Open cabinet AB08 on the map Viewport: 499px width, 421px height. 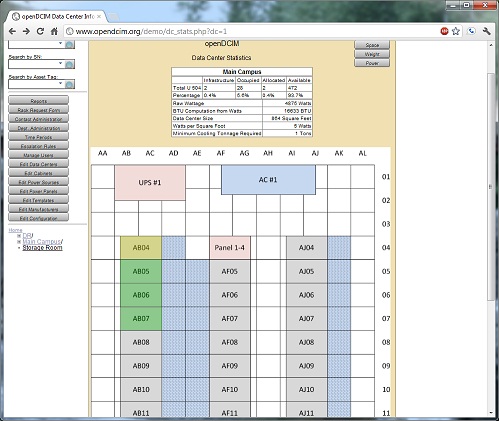pyautogui.click(x=141, y=342)
